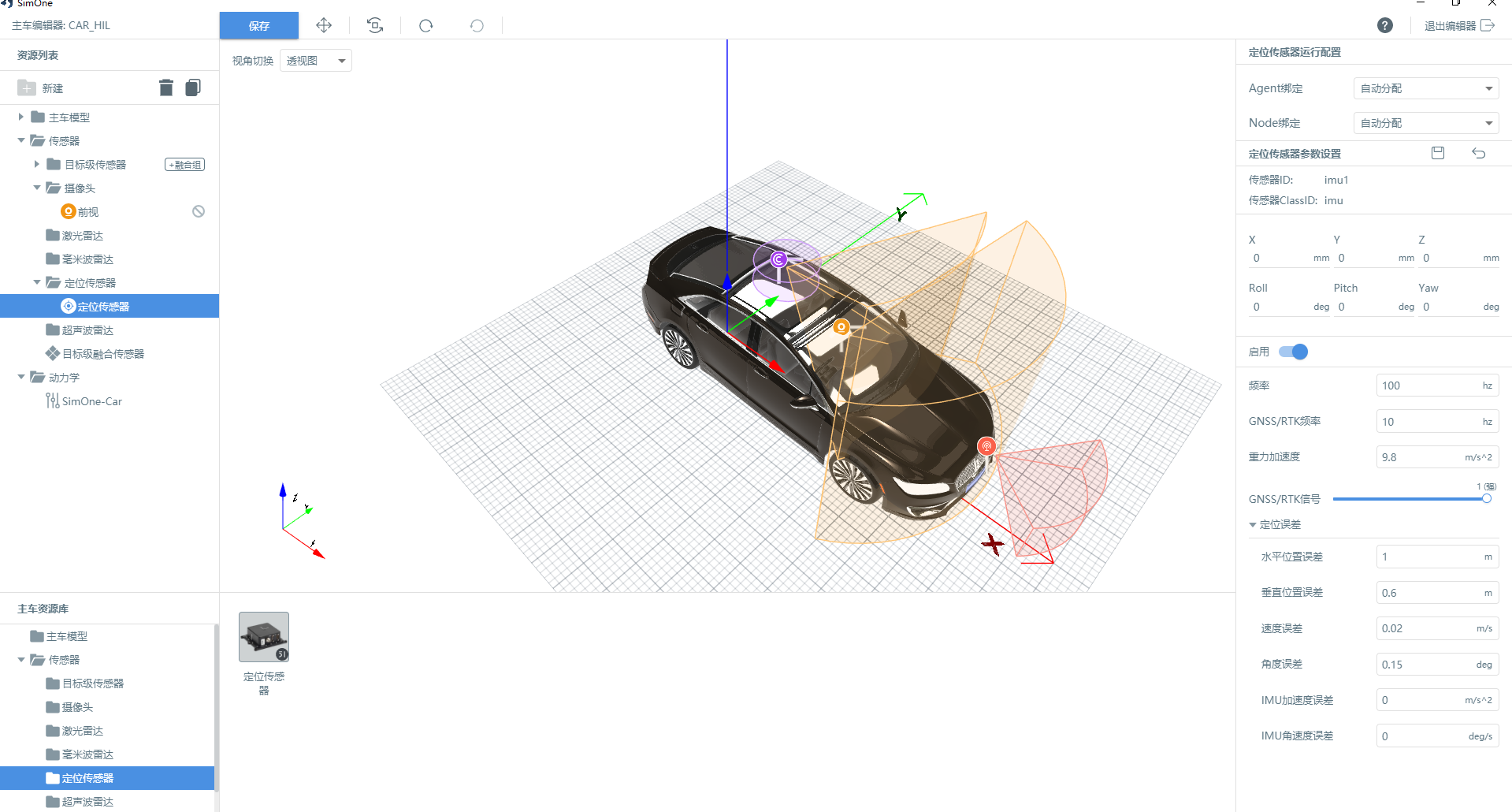This screenshot has height=812, width=1512.
Task: Click the orange camera marker on car
Action: [841, 326]
